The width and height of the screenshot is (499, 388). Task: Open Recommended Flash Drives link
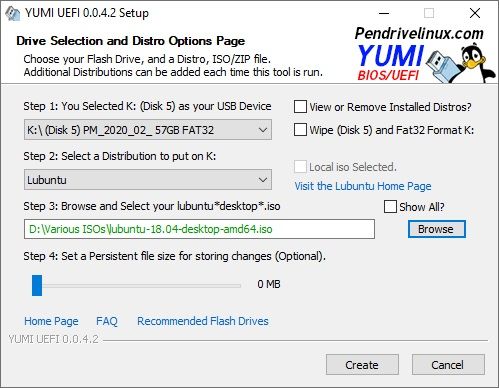pyautogui.click(x=203, y=321)
